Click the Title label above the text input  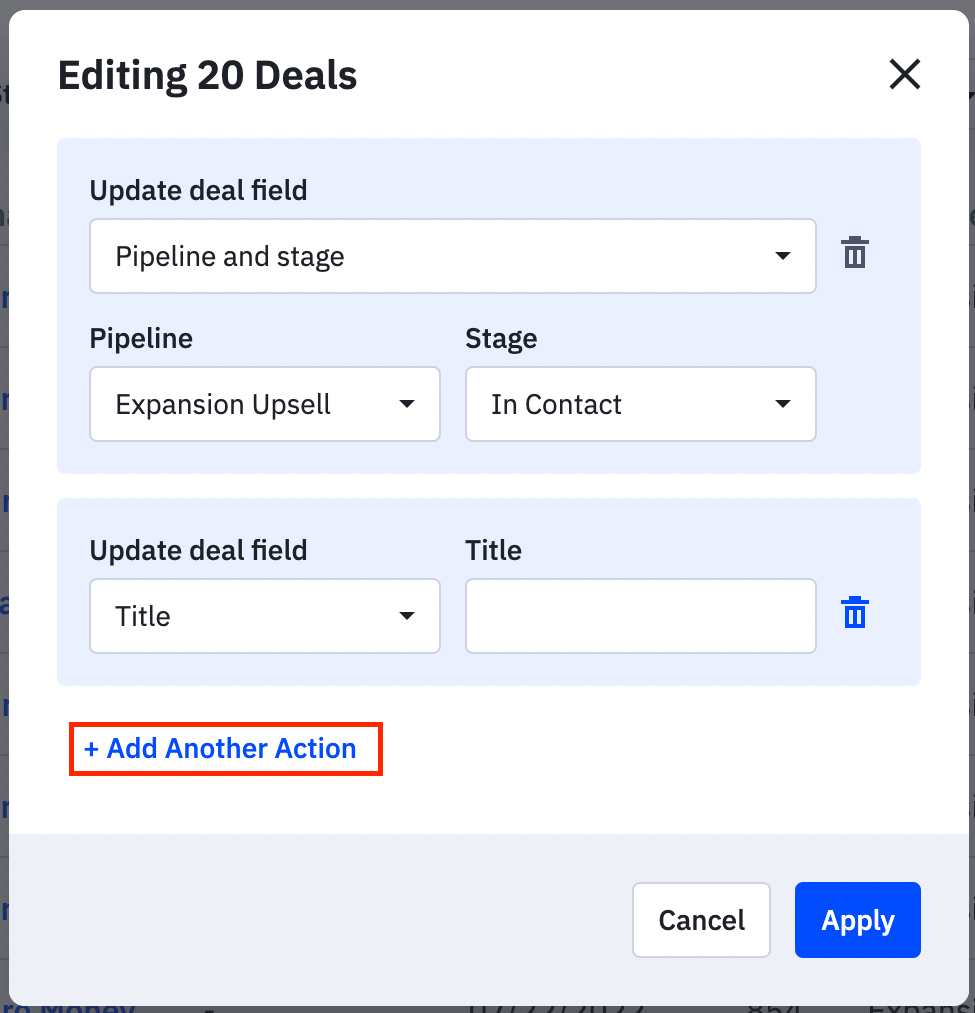[493, 550]
